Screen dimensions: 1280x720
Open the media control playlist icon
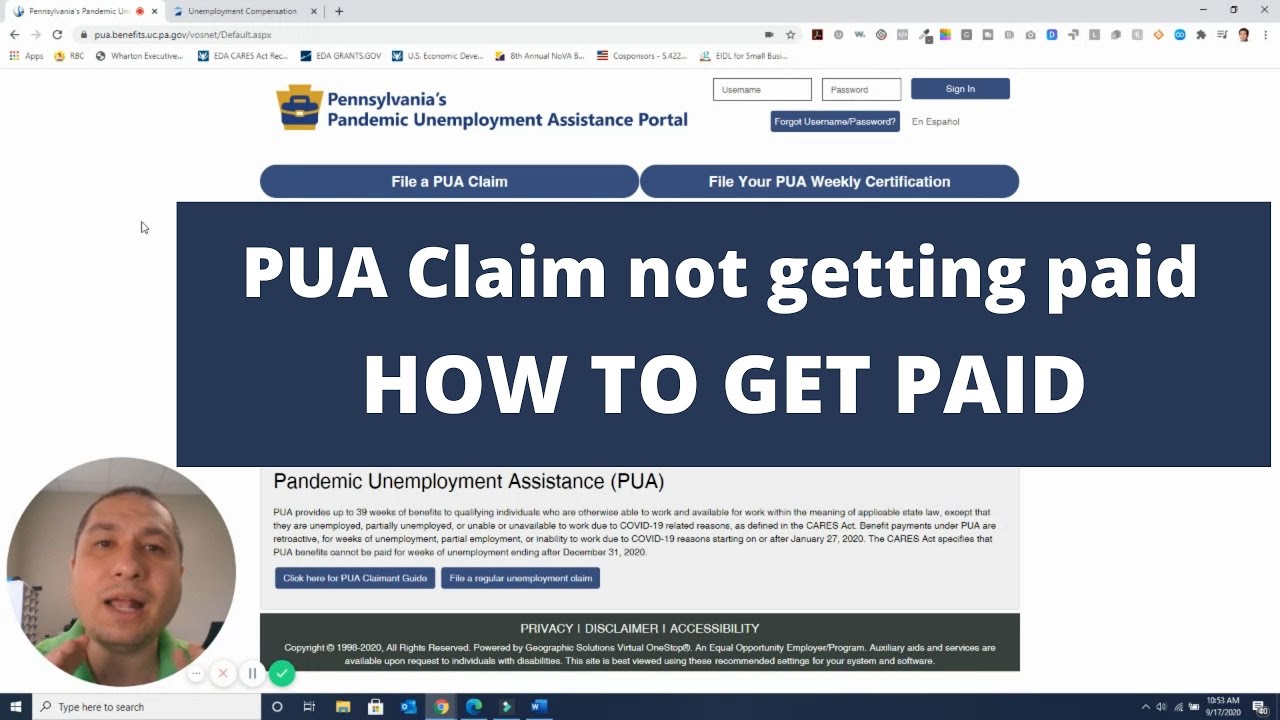pos(1222,34)
